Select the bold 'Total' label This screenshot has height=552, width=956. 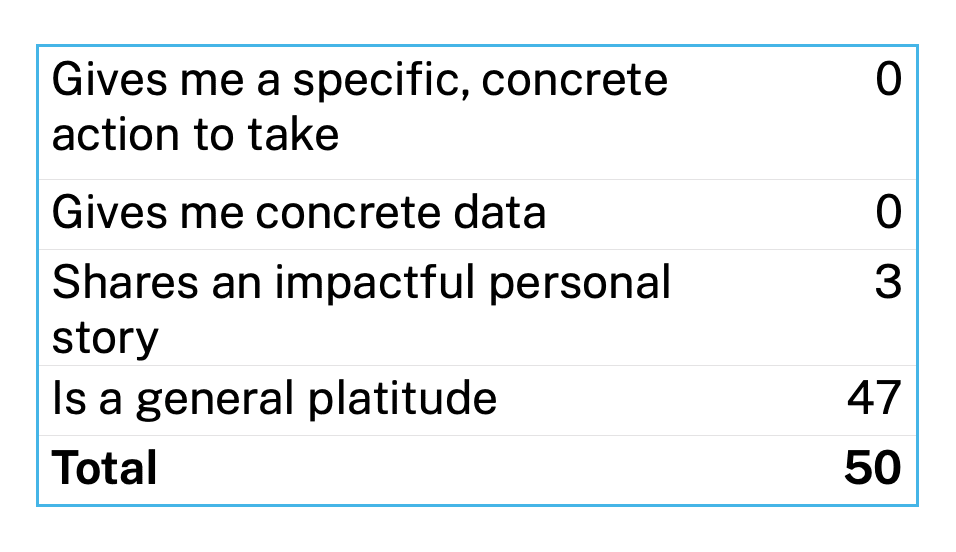(105, 468)
